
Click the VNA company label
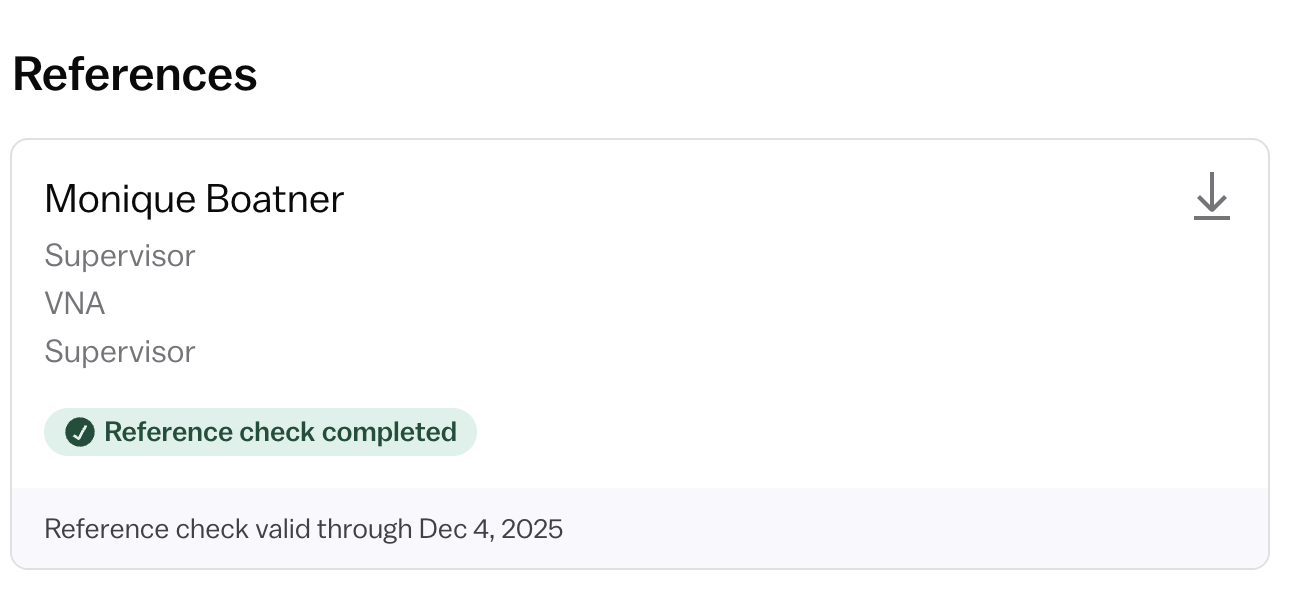tap(75, 304)
